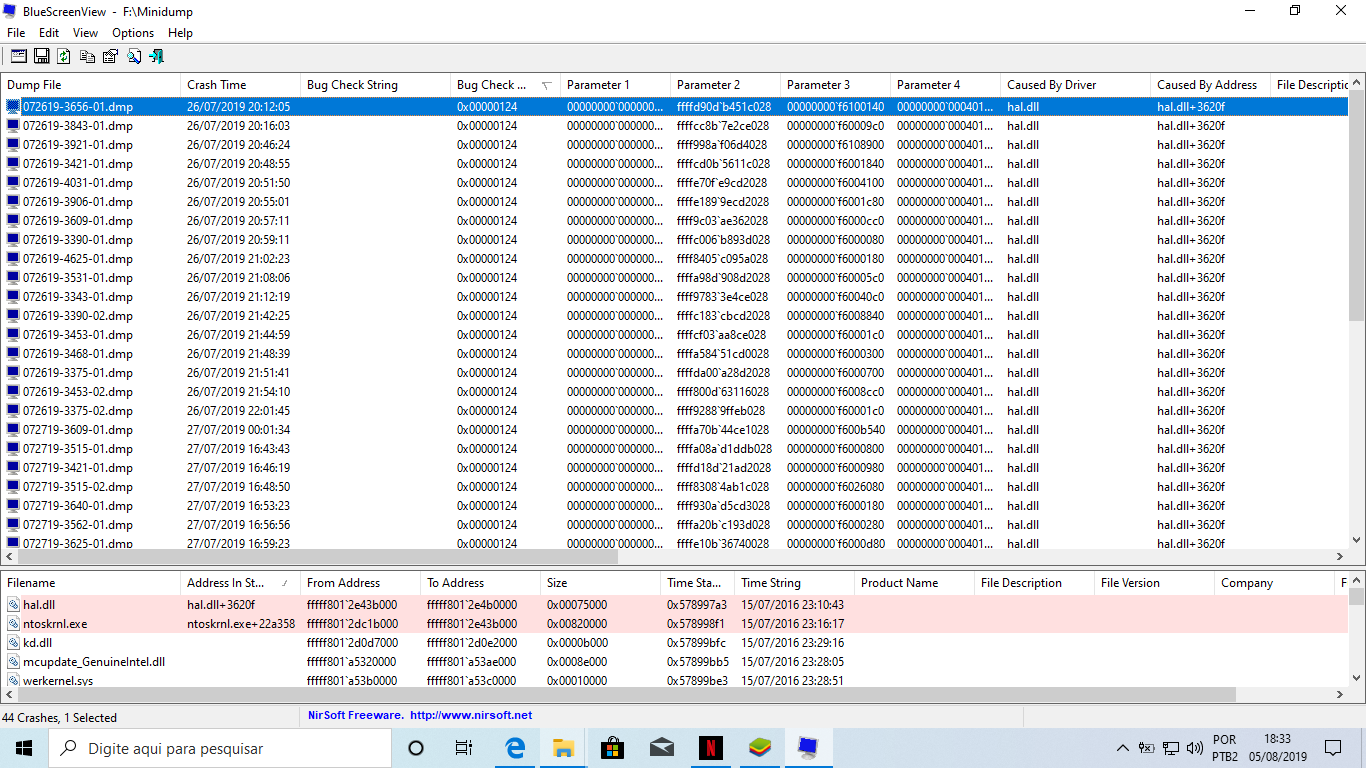Select werkernel.sys row in lower pane

tap(675, 680)
